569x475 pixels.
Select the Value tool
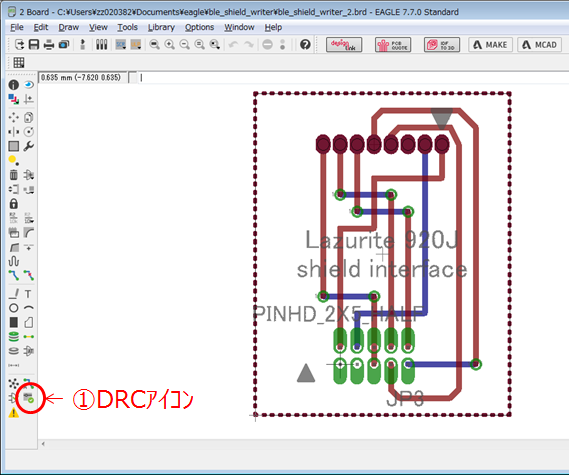[29, 218]
